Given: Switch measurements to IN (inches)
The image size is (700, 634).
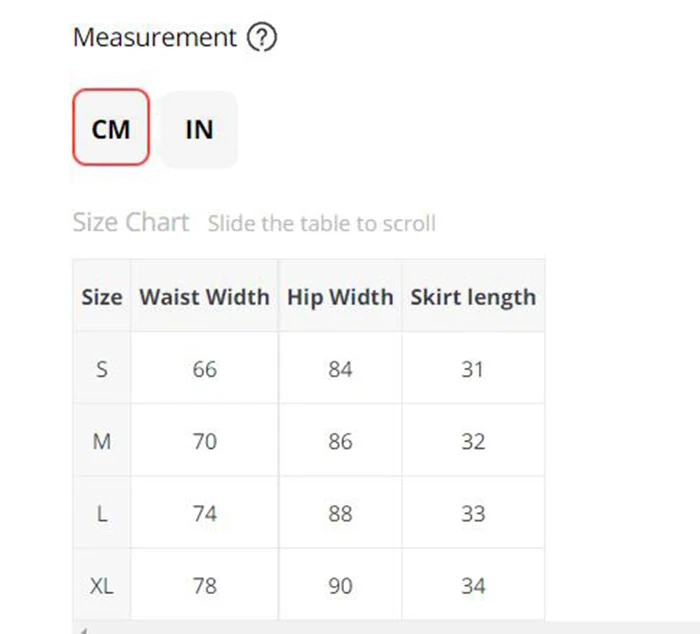Looking at the screenshot, I should point(199,129).
